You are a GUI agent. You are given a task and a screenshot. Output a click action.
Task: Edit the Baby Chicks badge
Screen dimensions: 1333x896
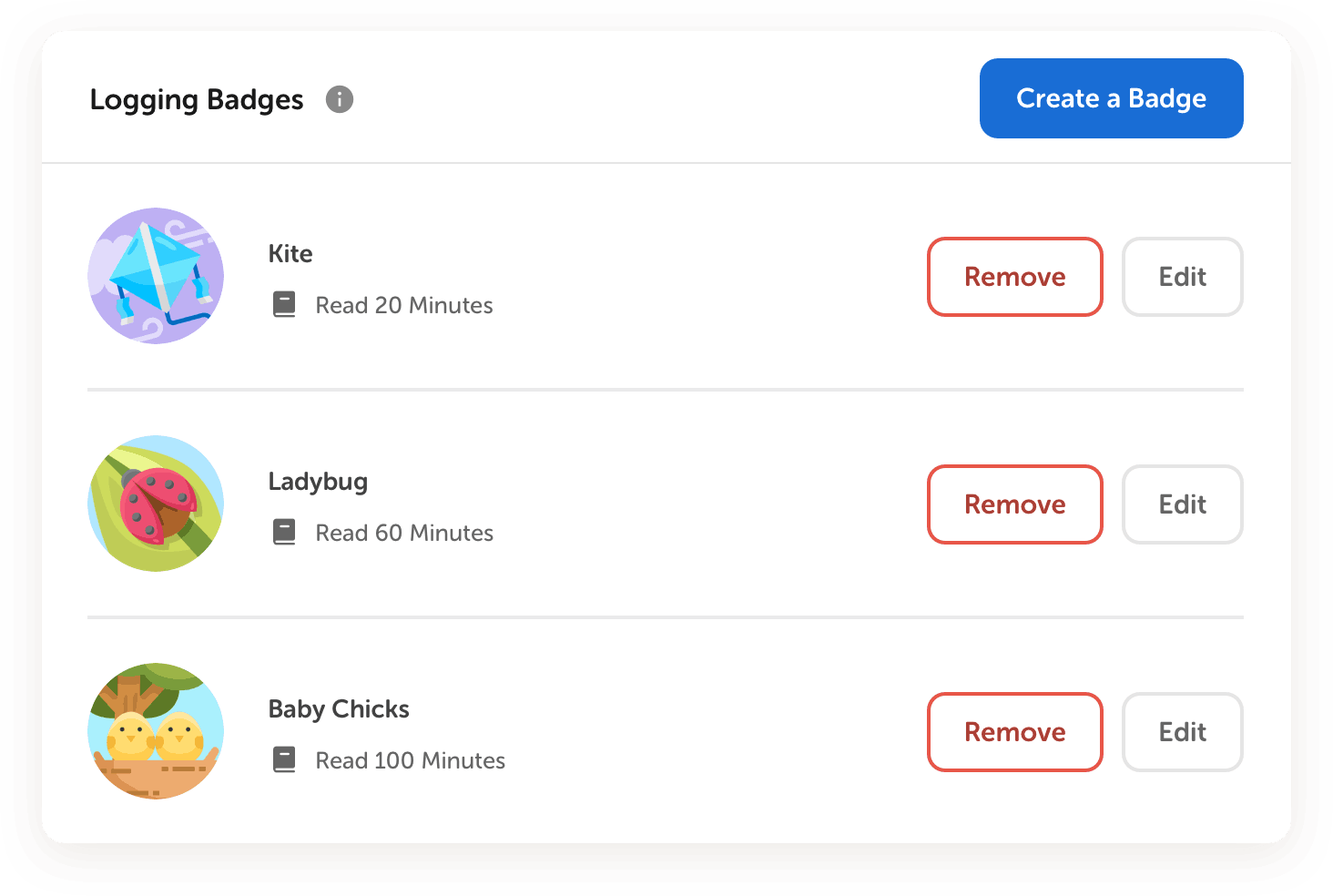(1182, 732)
